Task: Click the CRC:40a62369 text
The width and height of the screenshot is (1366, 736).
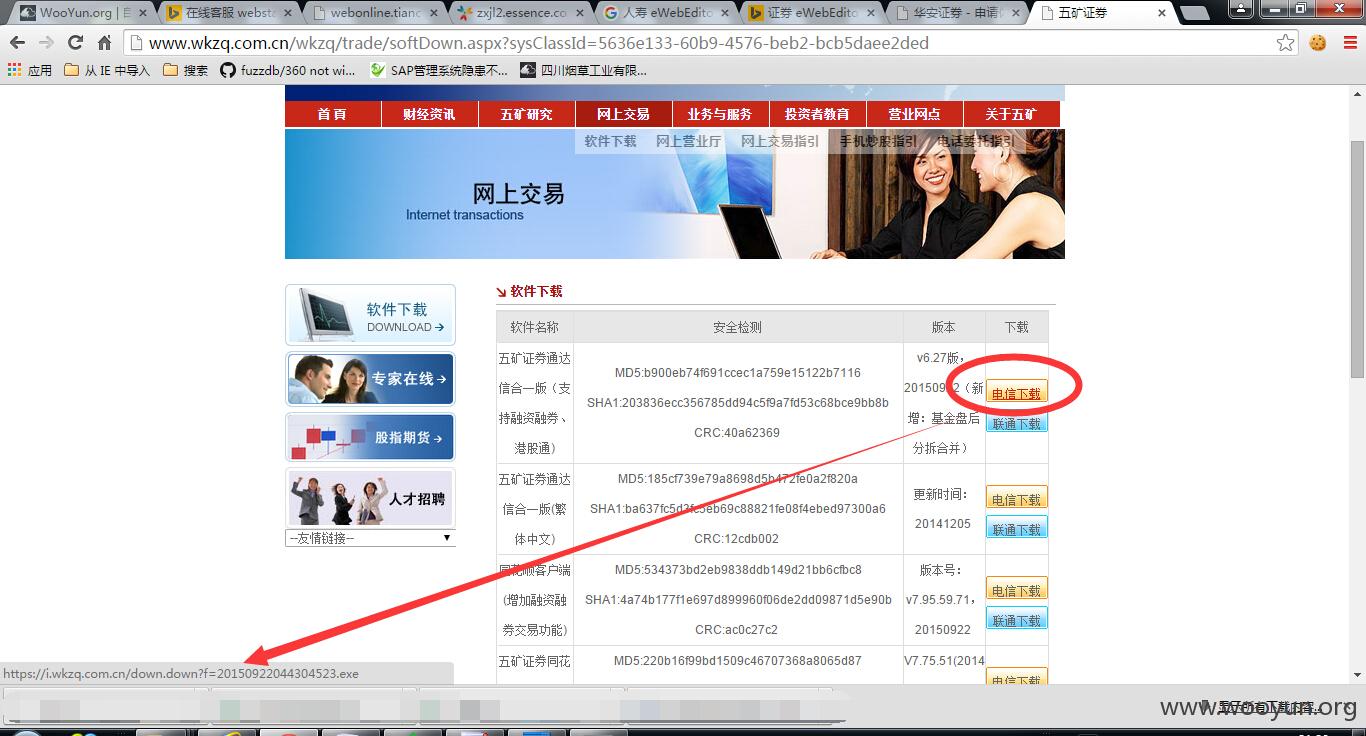Action: click(737, 433)
